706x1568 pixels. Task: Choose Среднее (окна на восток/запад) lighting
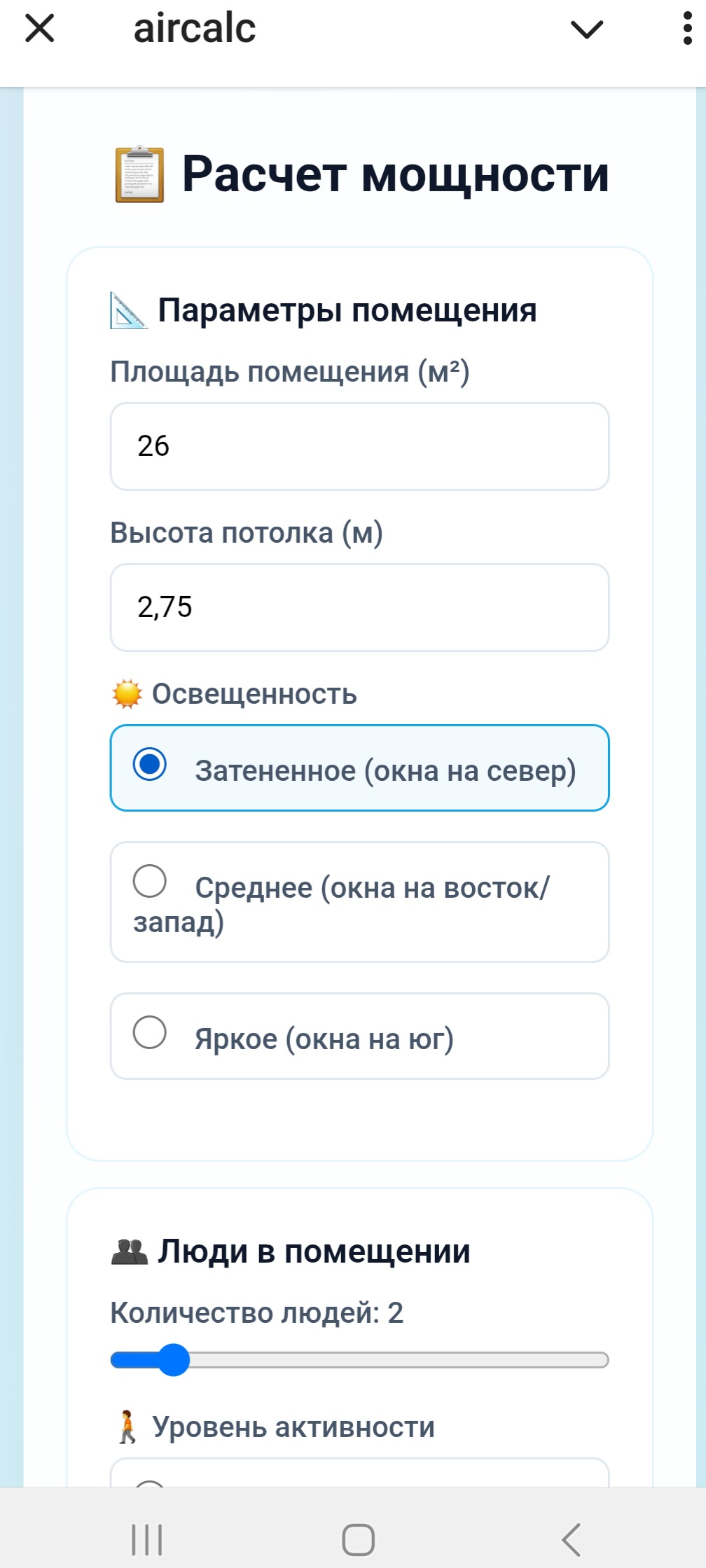click(359, 903)
